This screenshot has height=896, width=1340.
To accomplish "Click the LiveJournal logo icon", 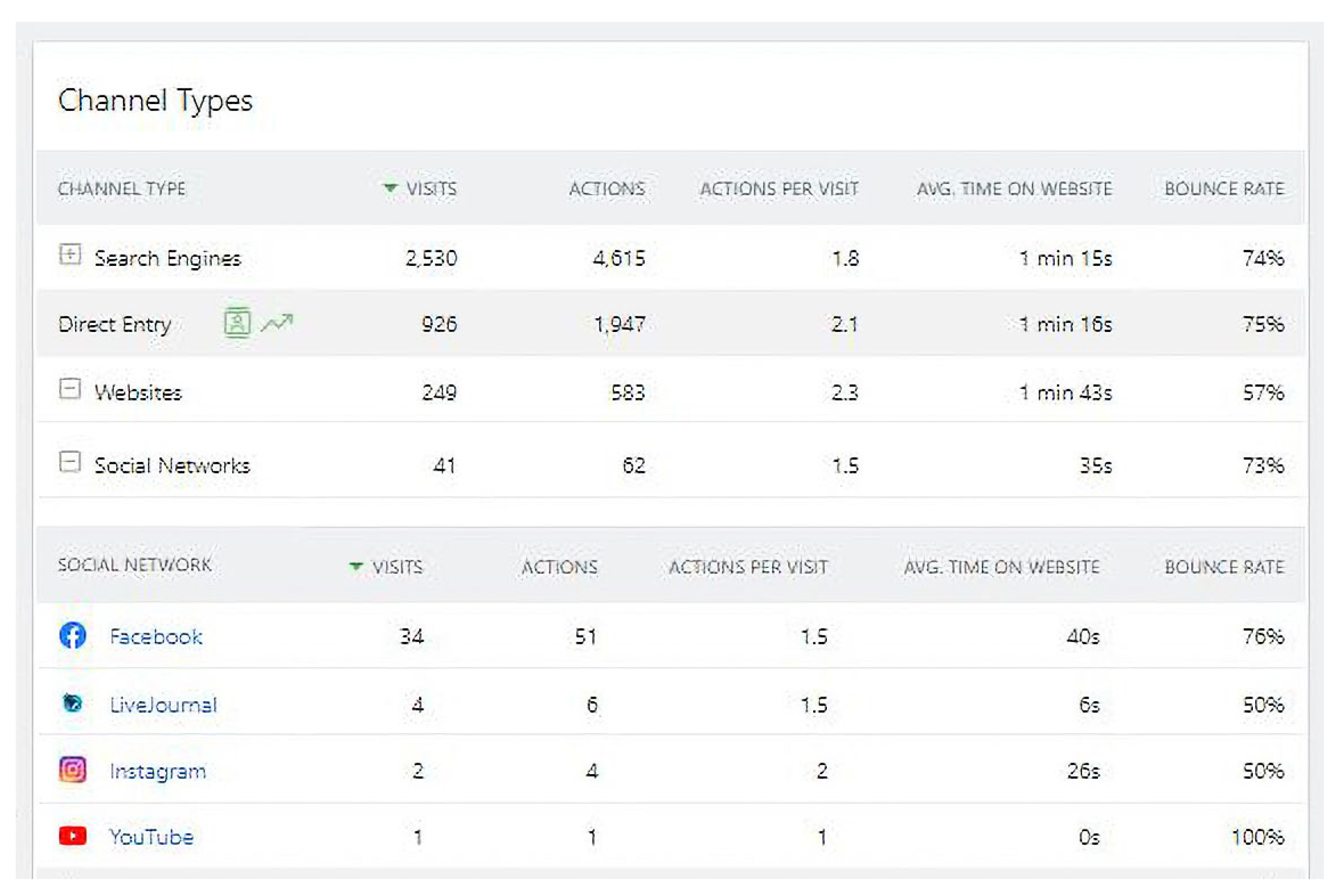I will [x=73, y=703].
